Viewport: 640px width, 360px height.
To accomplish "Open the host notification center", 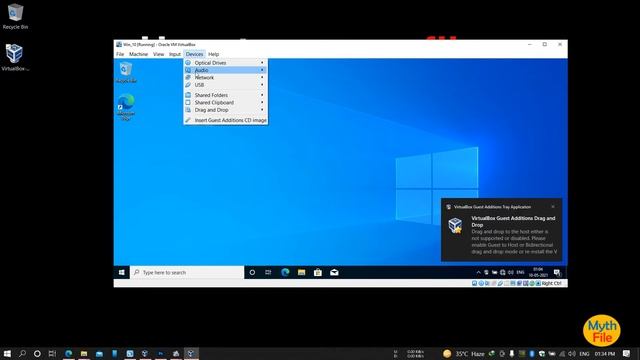I will click(x=627, y=353).
